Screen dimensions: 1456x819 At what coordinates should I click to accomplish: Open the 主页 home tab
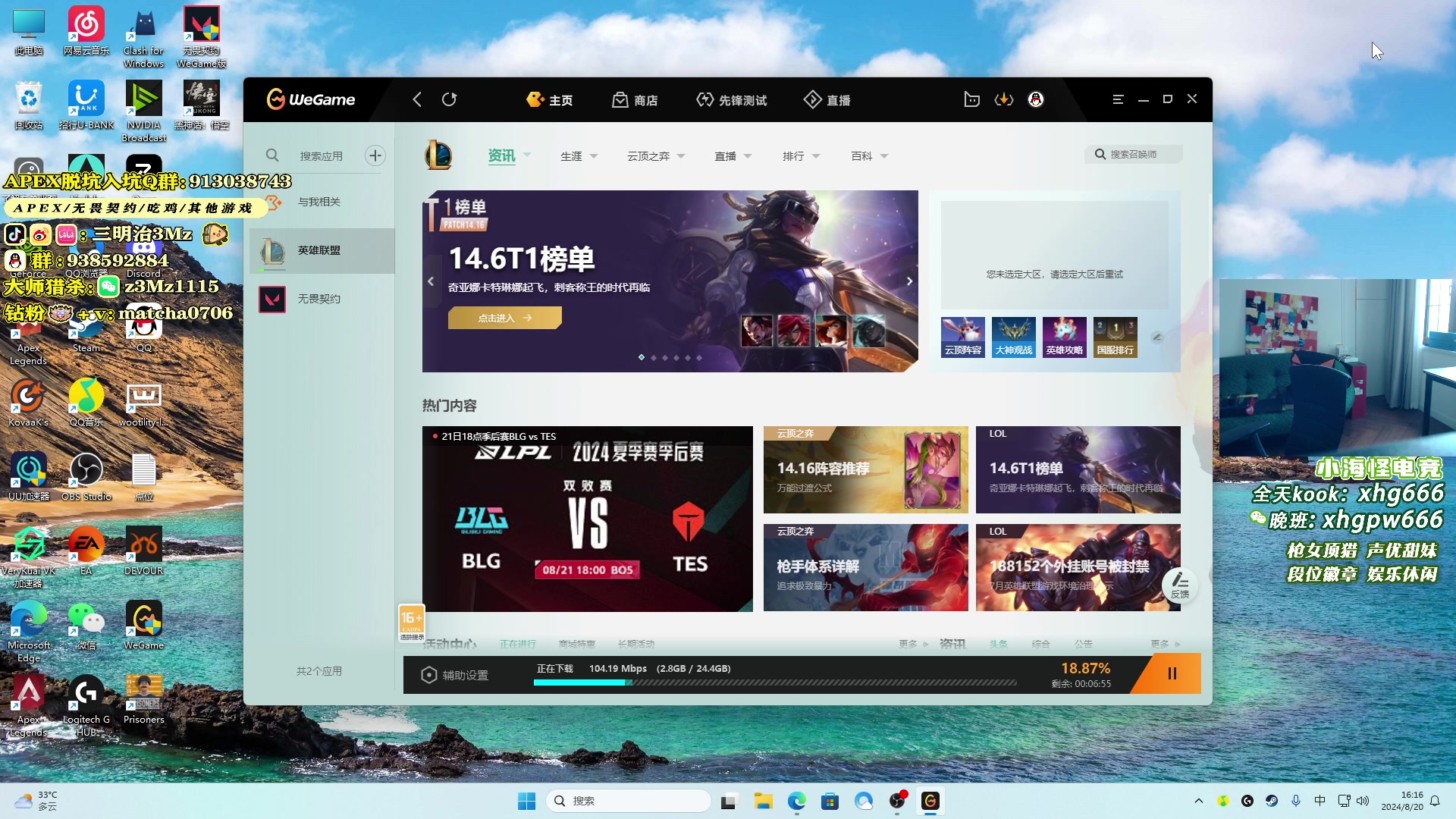(550, 99)
